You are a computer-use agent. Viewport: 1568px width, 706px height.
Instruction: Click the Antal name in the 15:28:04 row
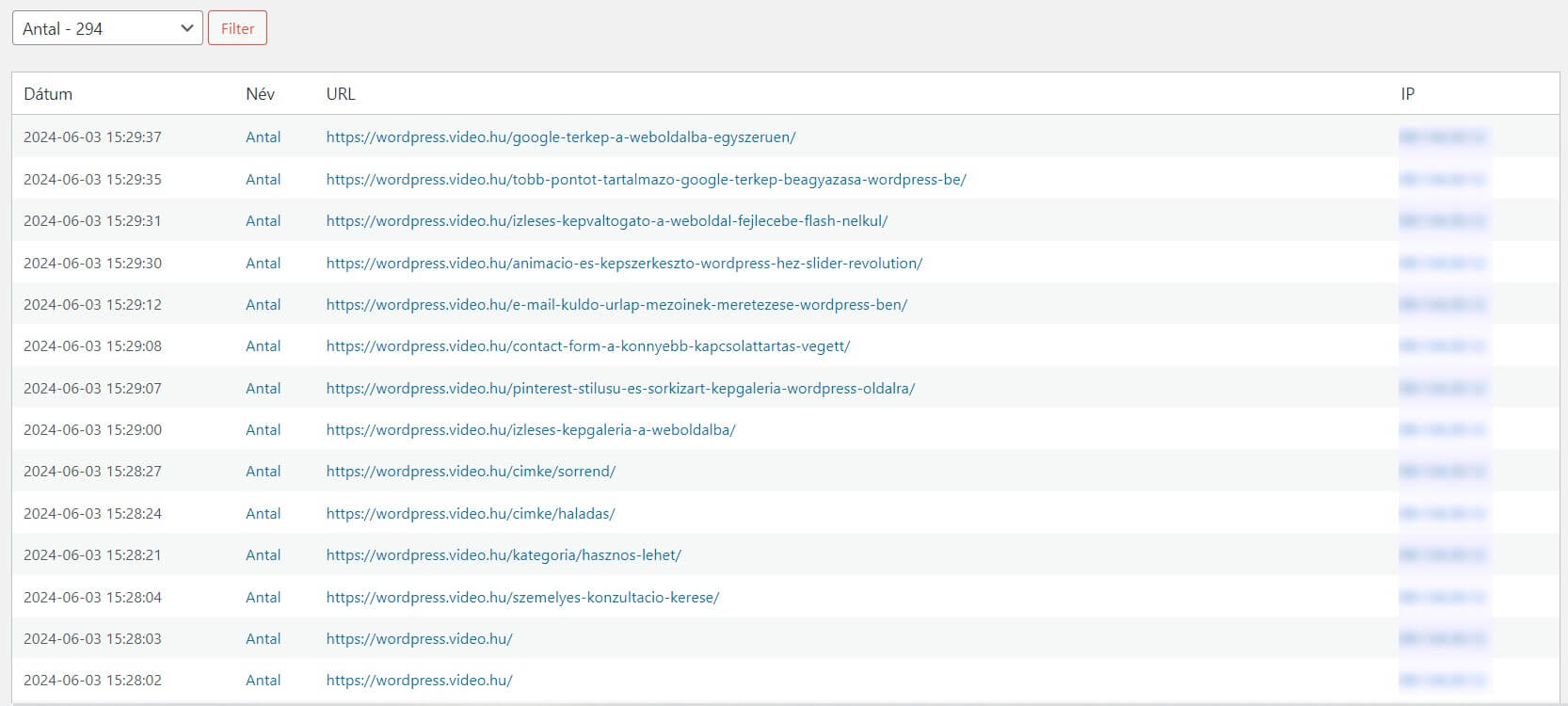[264, 598]
